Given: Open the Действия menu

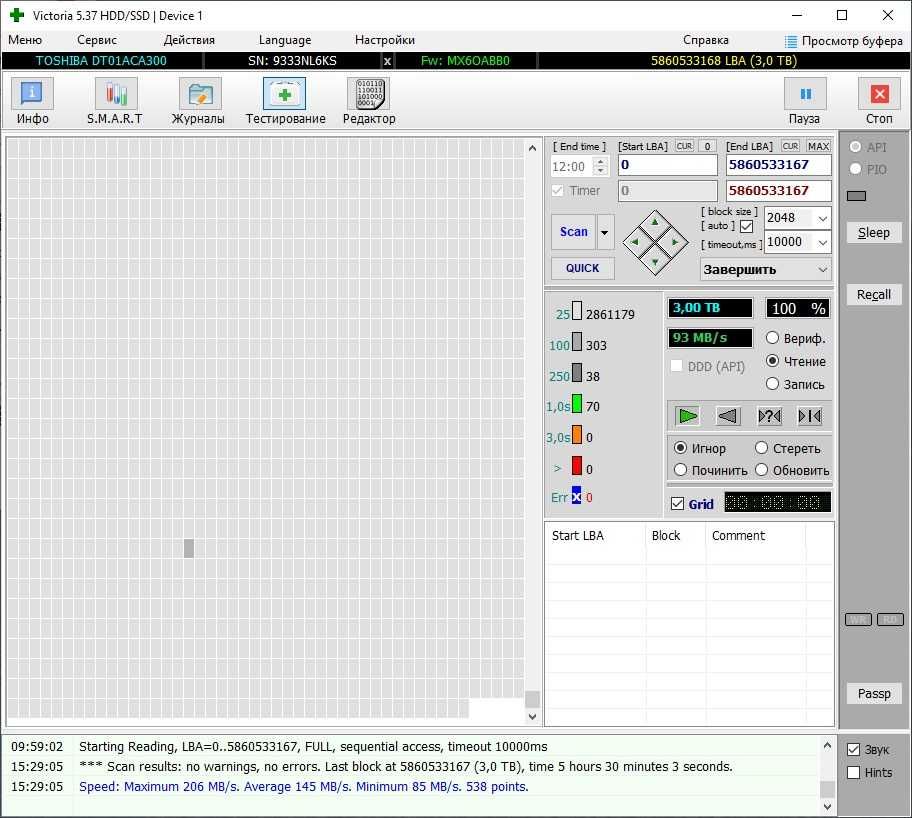Looking at the screenshot, I should (189, 40).
